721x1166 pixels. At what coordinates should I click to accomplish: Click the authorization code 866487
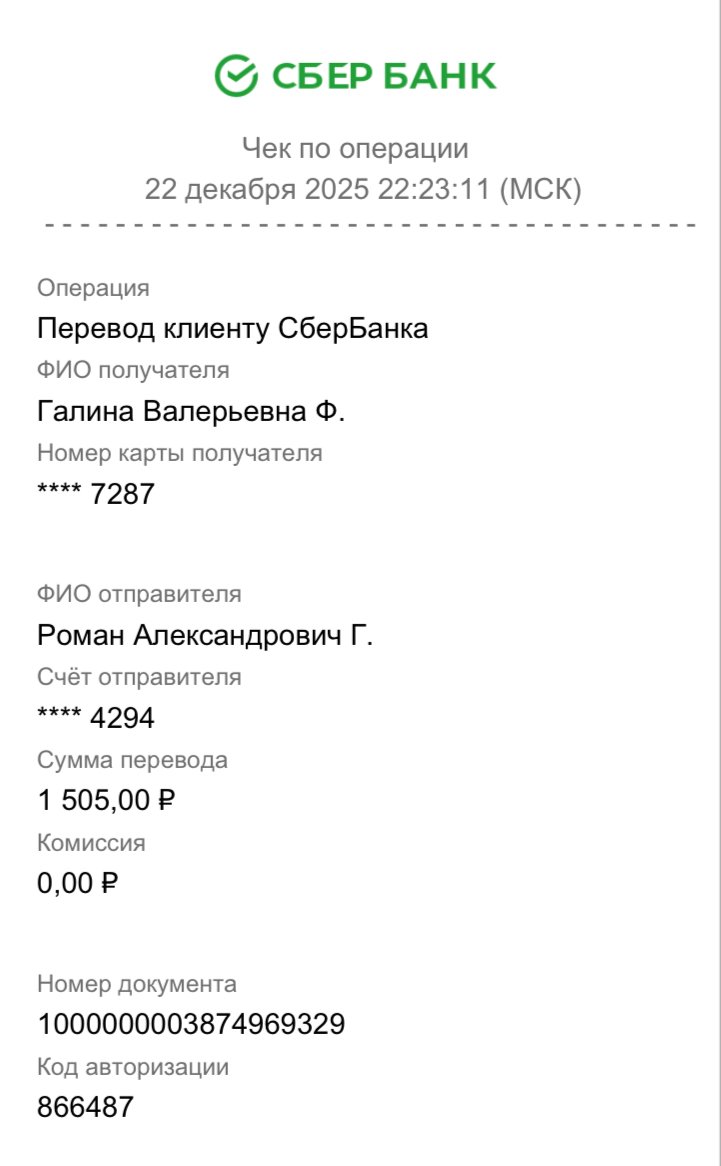pyautogui.click(x=85, y=1107)
